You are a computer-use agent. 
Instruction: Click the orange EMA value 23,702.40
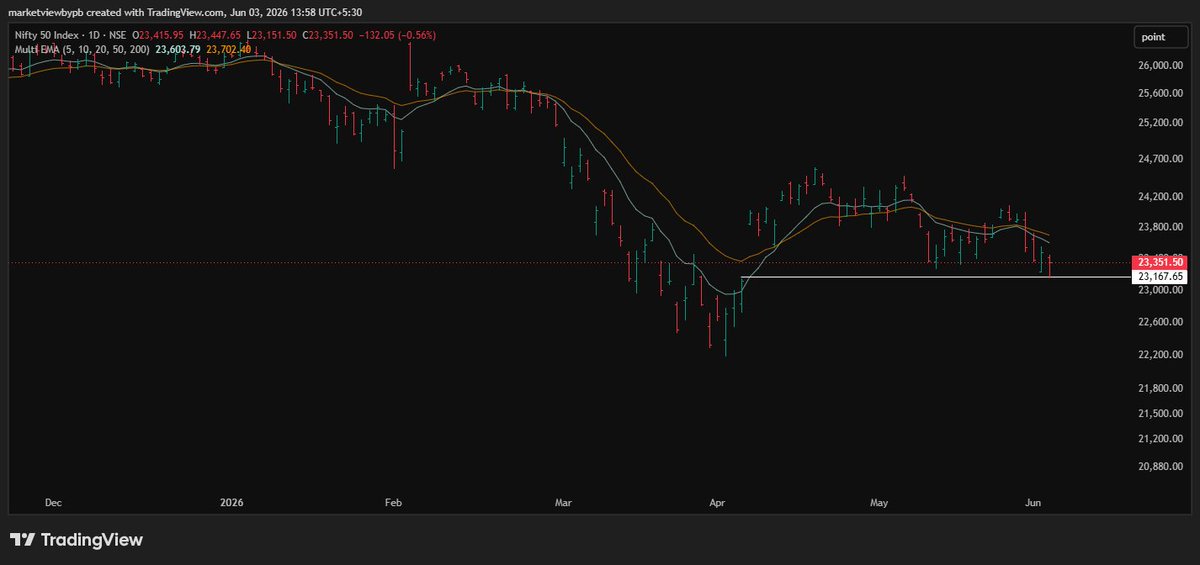tap(229, 48)
